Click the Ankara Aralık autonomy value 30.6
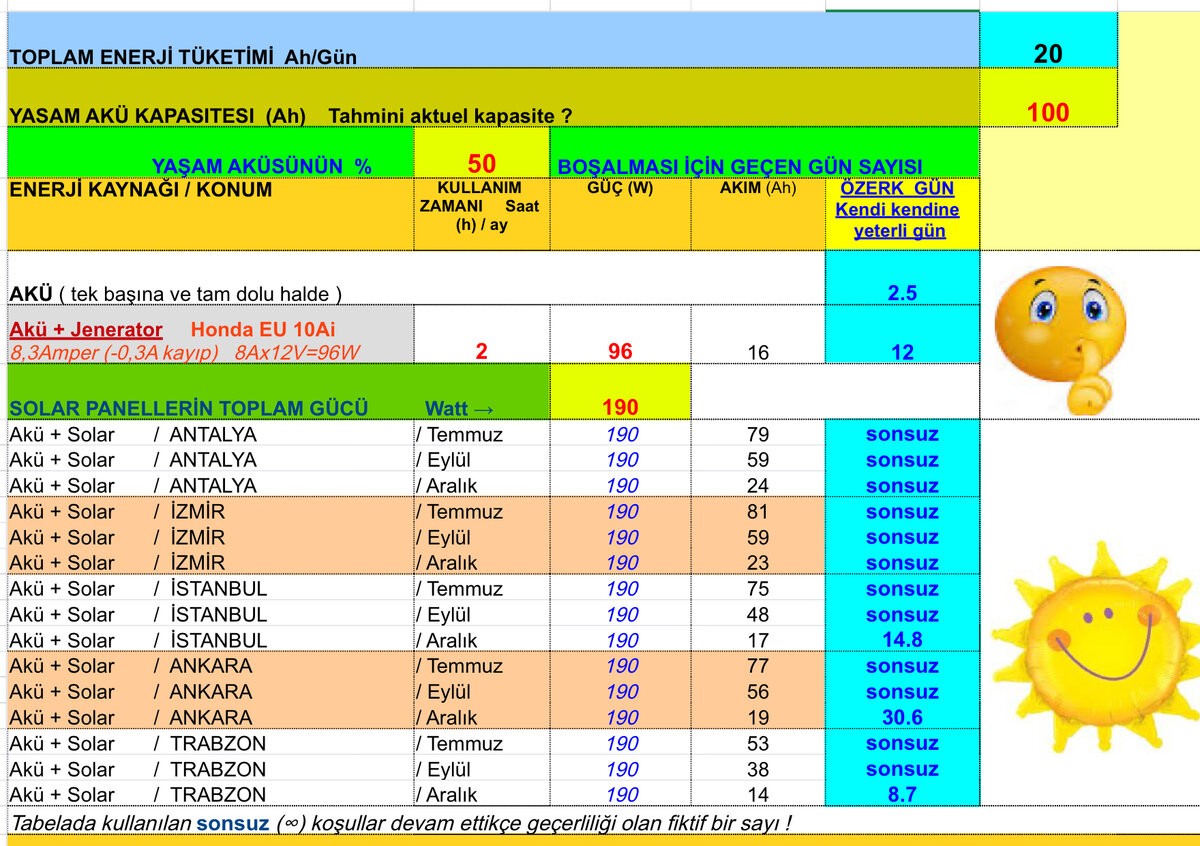The width and height of the screenshot is (1200, 846). tap(901, 717)
